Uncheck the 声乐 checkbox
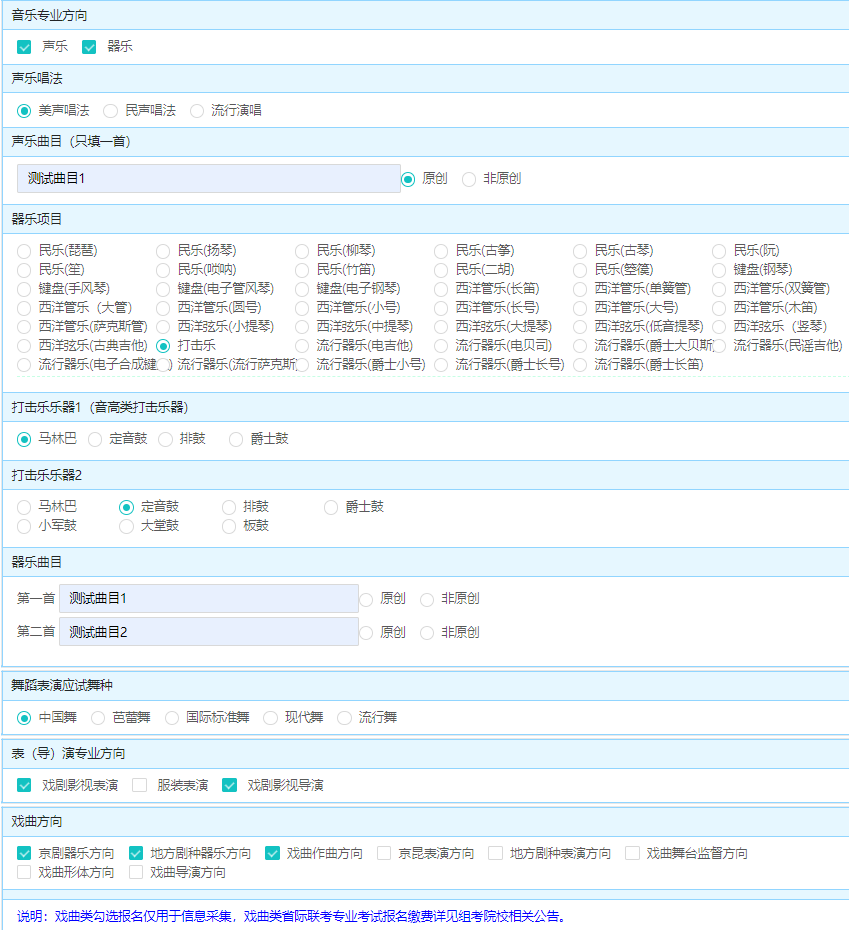 [24, 47]
